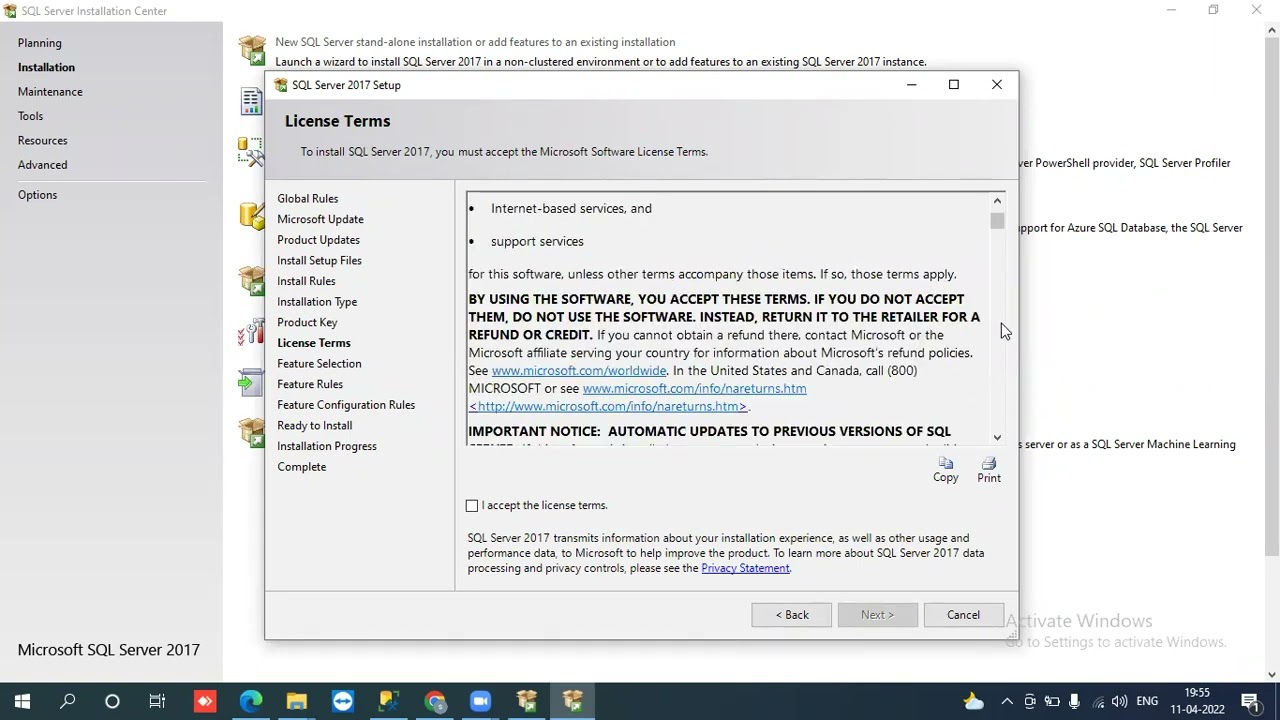Click the Installation Progress step

coord(327,446)
